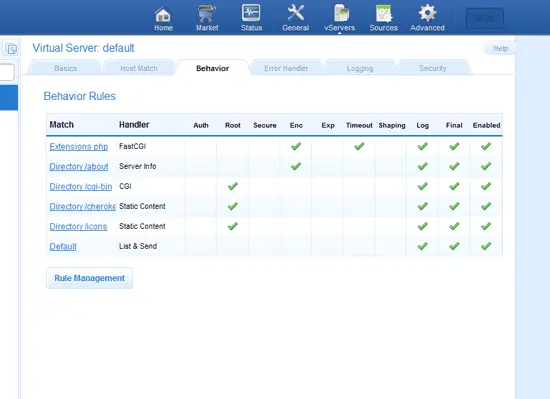This screenshot has width=550, height=399.
Task: Click the Rule Management button
Action: click(x=89, y=278)
